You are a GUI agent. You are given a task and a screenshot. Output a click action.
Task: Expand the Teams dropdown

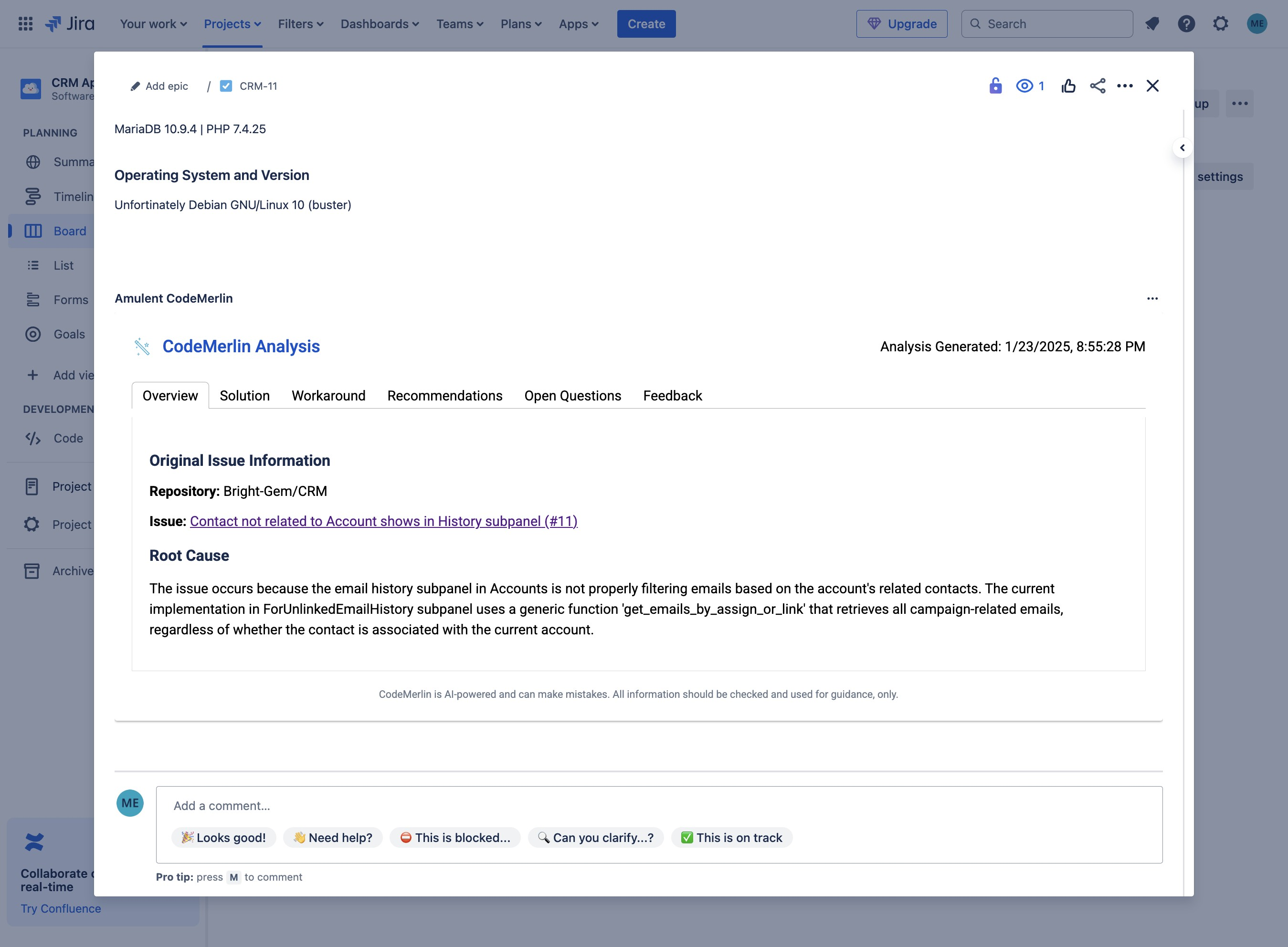click(460, 23)
